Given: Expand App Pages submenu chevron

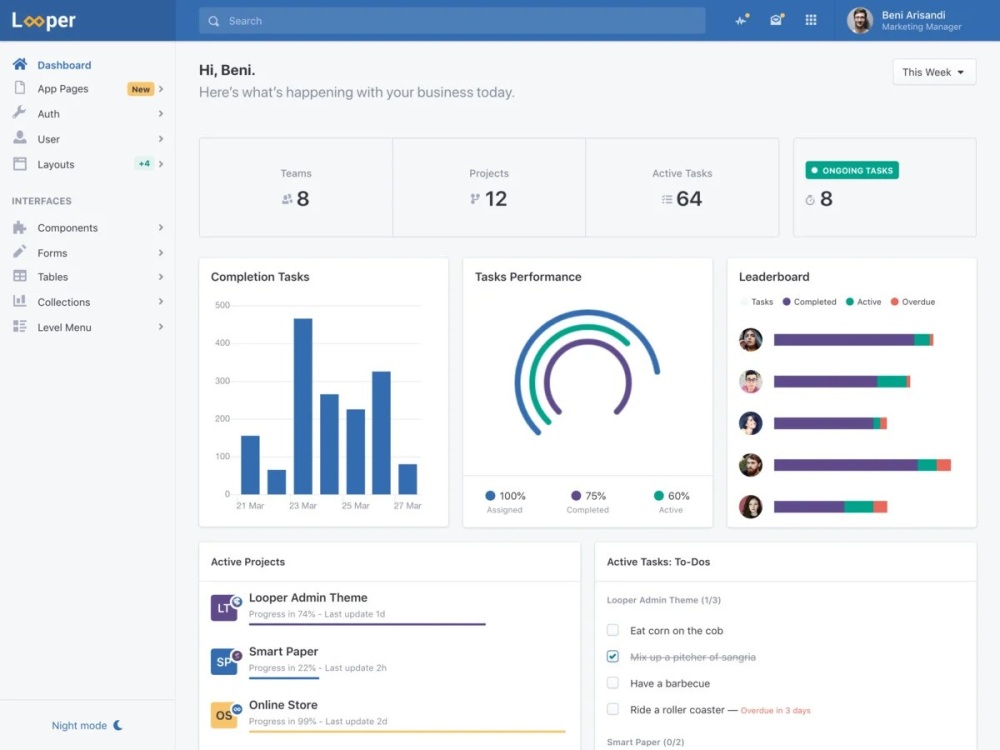Looking at the screenshot, I should [161, 89].
